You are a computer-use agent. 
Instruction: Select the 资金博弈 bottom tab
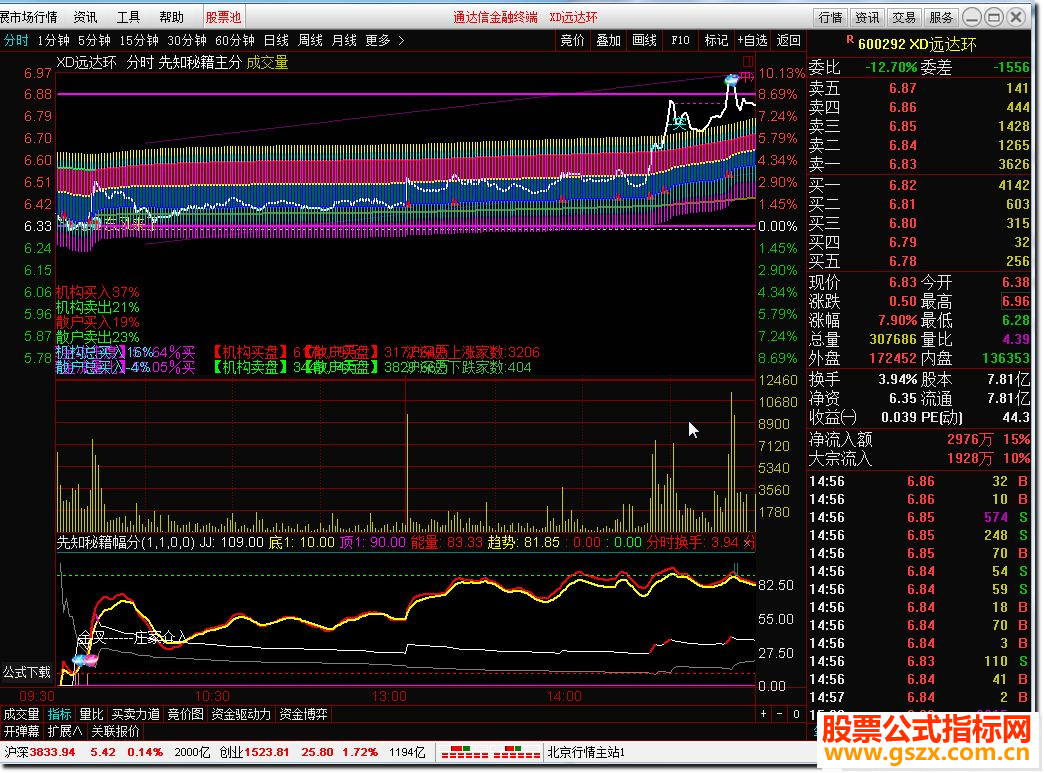[x=303, y=714]
